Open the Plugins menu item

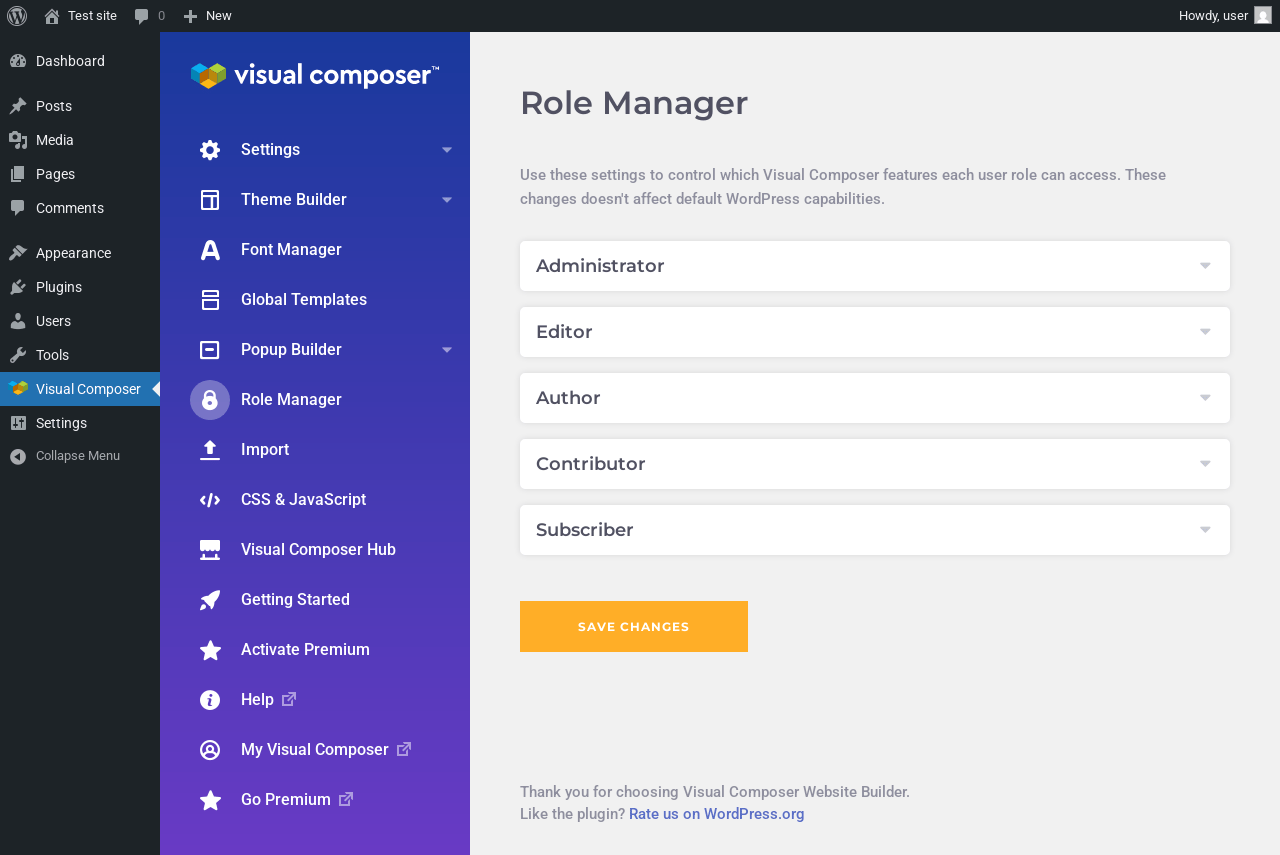coord(80,287)
